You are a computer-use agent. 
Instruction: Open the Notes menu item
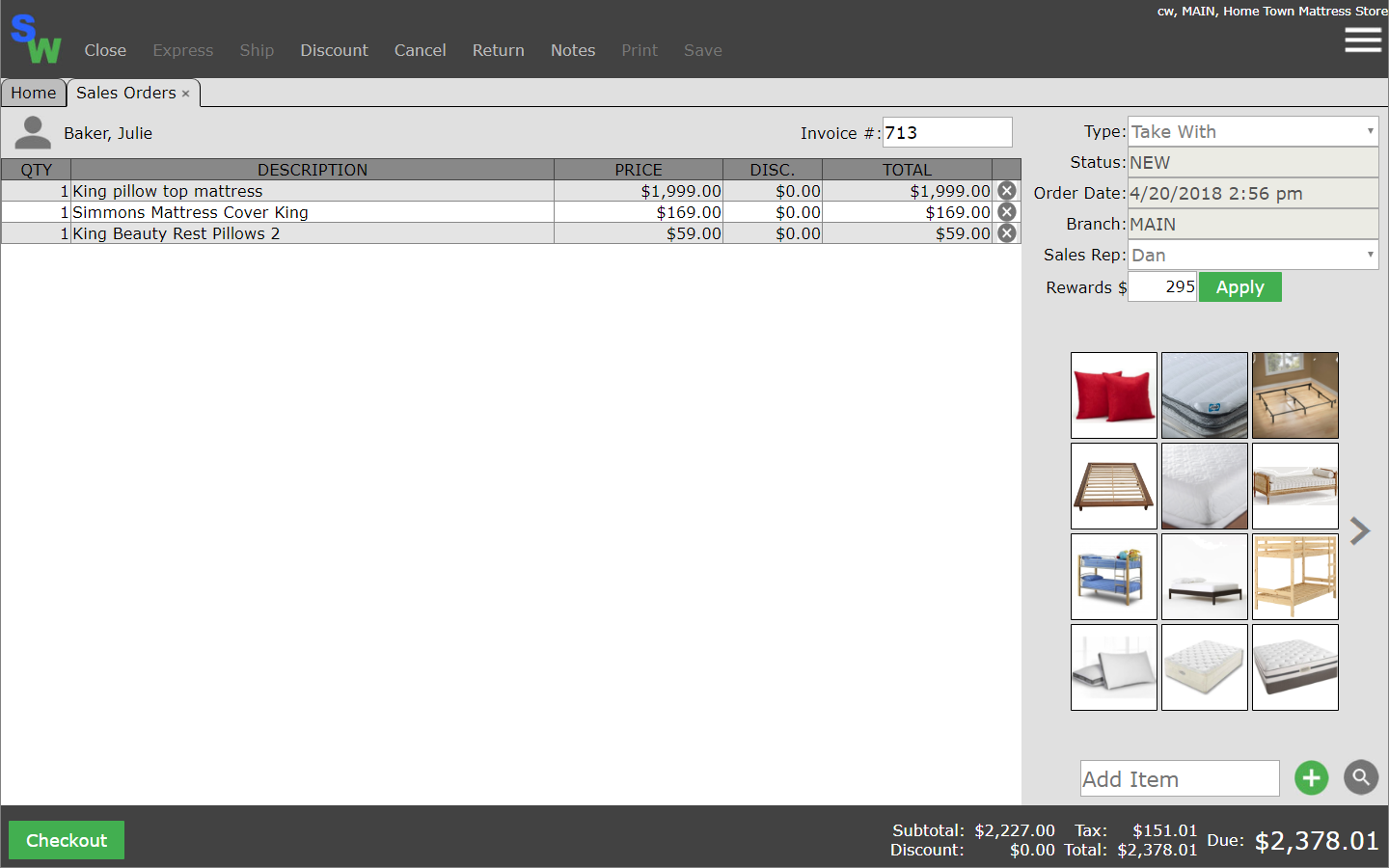coord(572,50)
